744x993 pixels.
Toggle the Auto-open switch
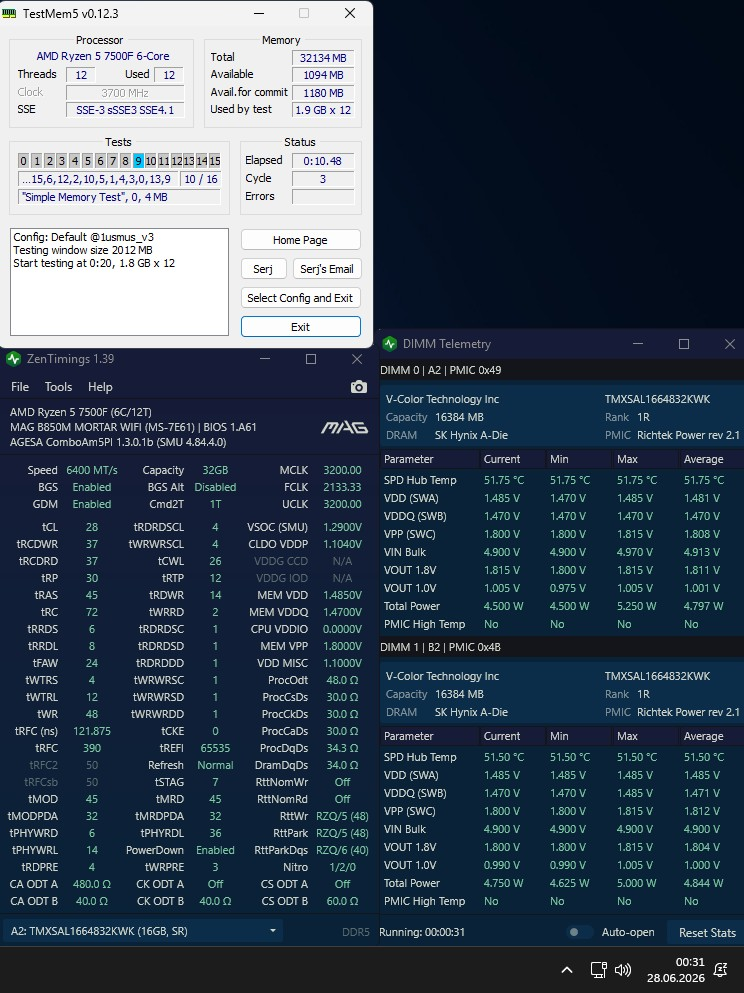[x=579, y=932]
